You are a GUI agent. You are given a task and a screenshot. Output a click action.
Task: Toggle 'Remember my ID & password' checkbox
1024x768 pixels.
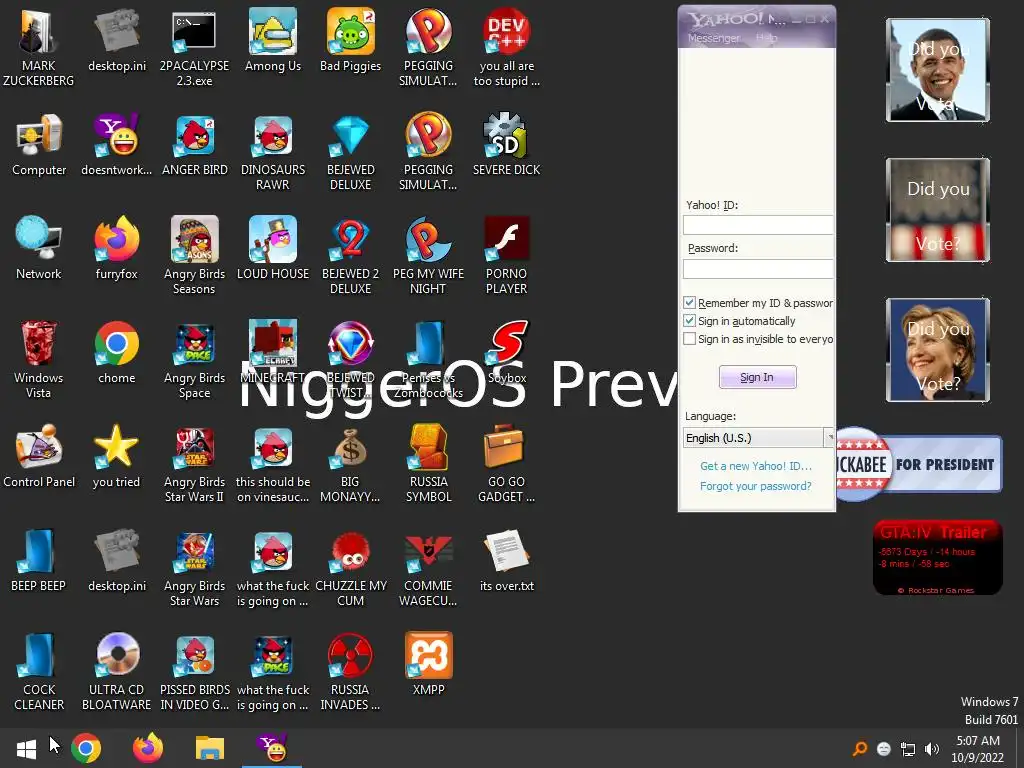[x=689, y=302]
